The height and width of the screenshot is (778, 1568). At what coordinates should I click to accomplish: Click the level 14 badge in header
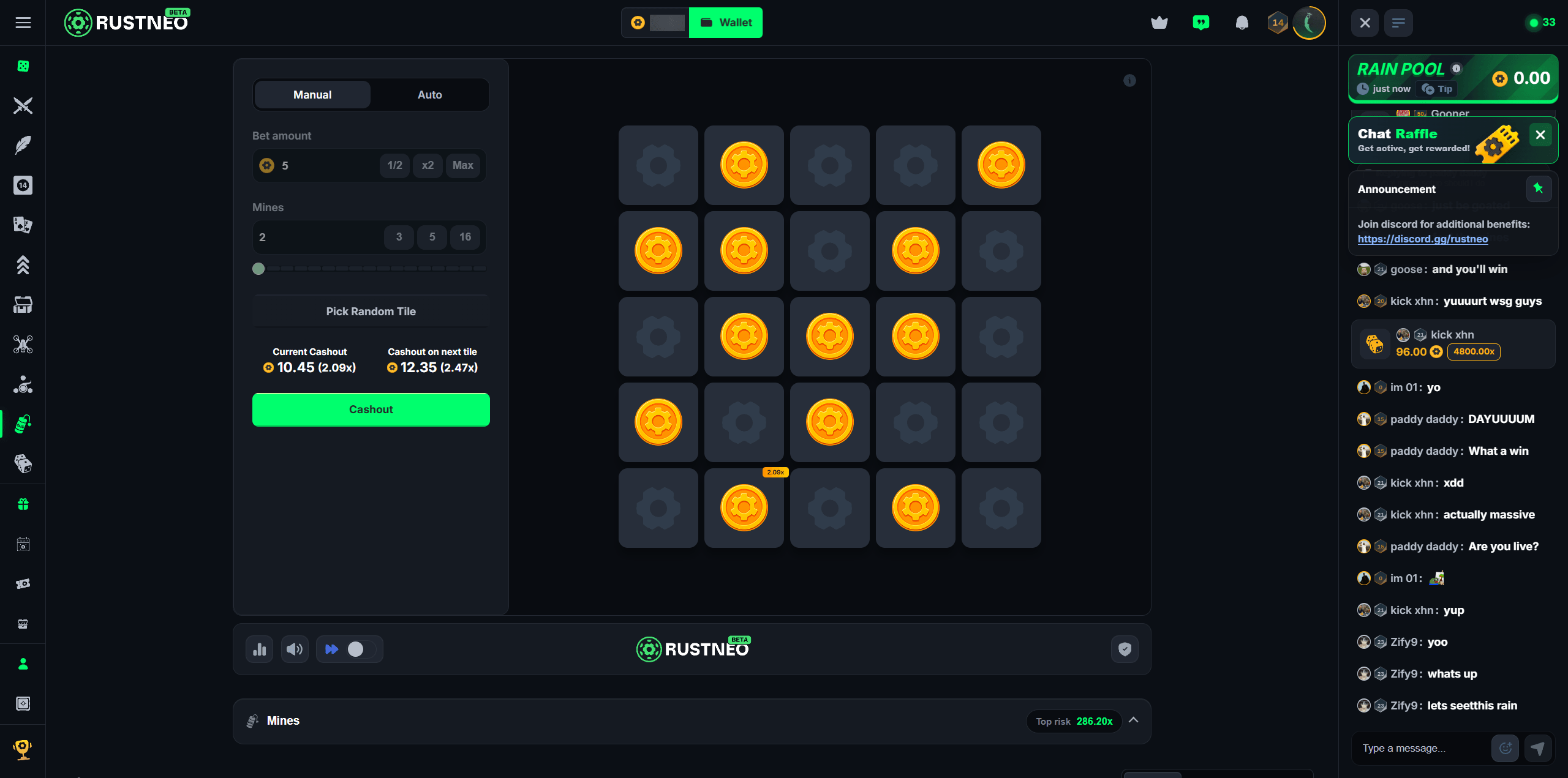coord(1278,23)
